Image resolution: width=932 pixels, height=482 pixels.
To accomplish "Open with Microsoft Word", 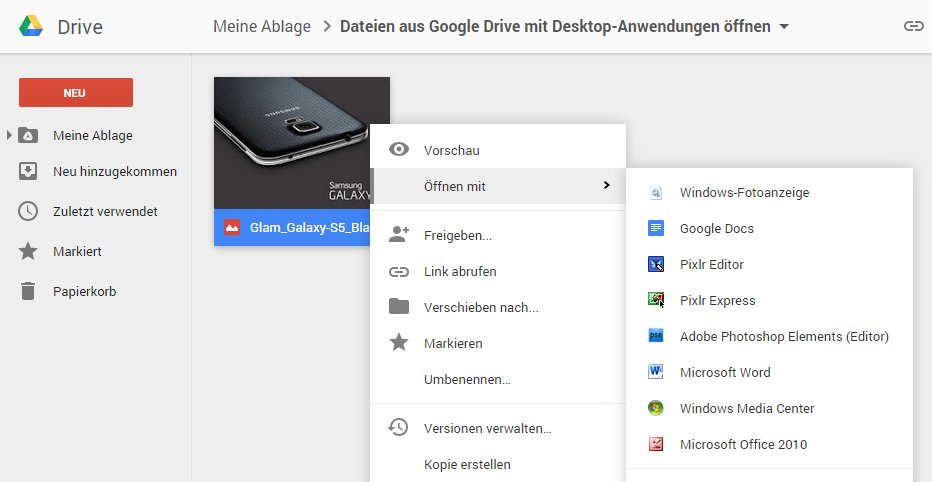I will click(724, 373).
